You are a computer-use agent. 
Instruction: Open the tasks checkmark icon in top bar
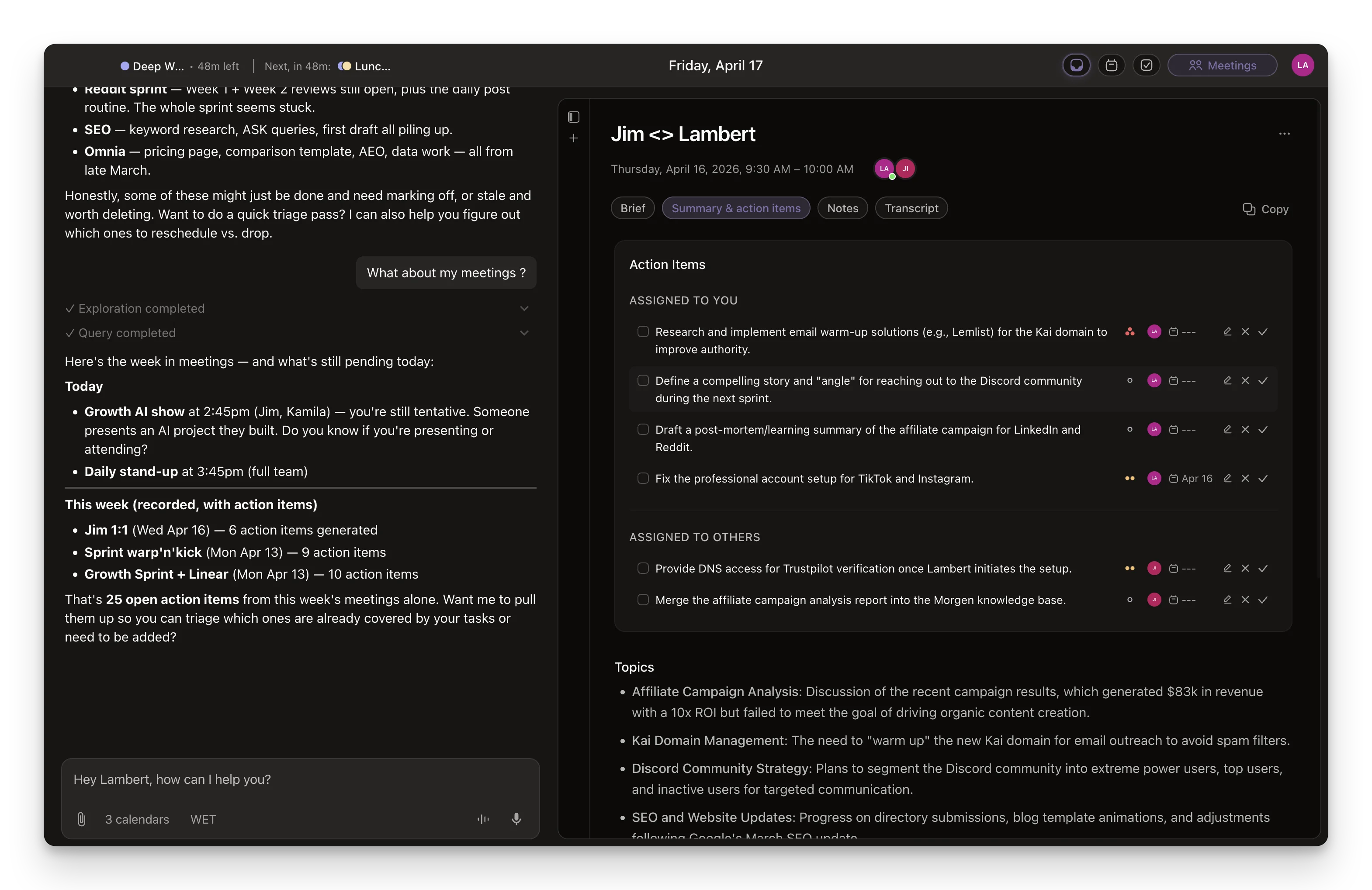click(1146, 65)
